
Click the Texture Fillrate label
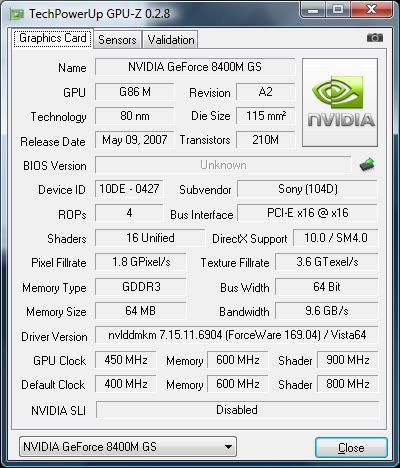tap(235, 263)
